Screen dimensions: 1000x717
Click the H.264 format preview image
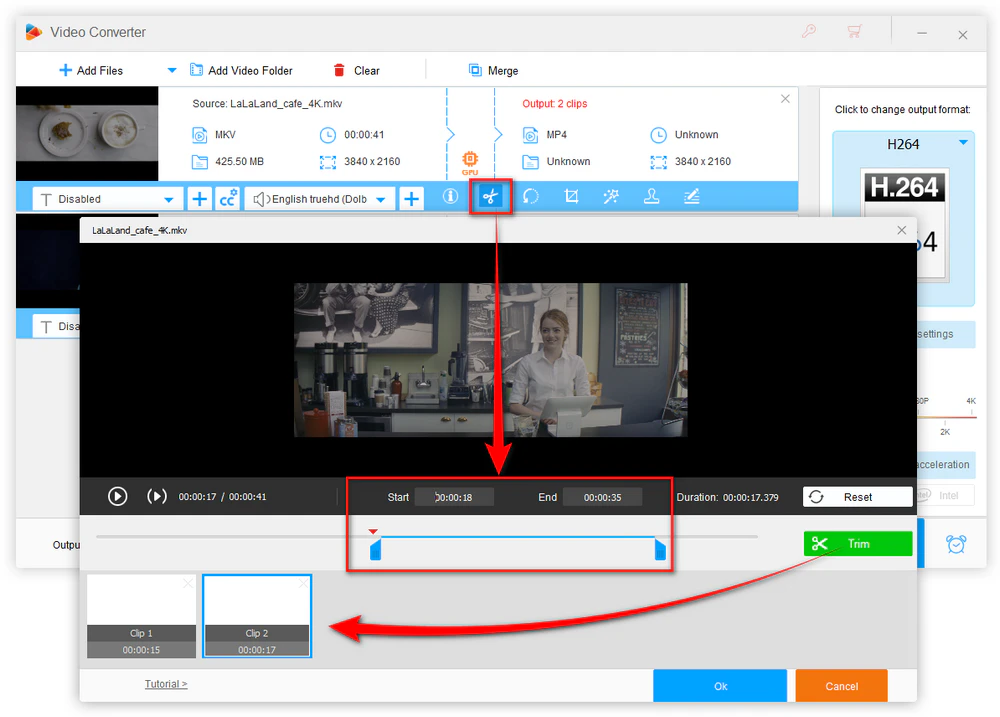904,225
